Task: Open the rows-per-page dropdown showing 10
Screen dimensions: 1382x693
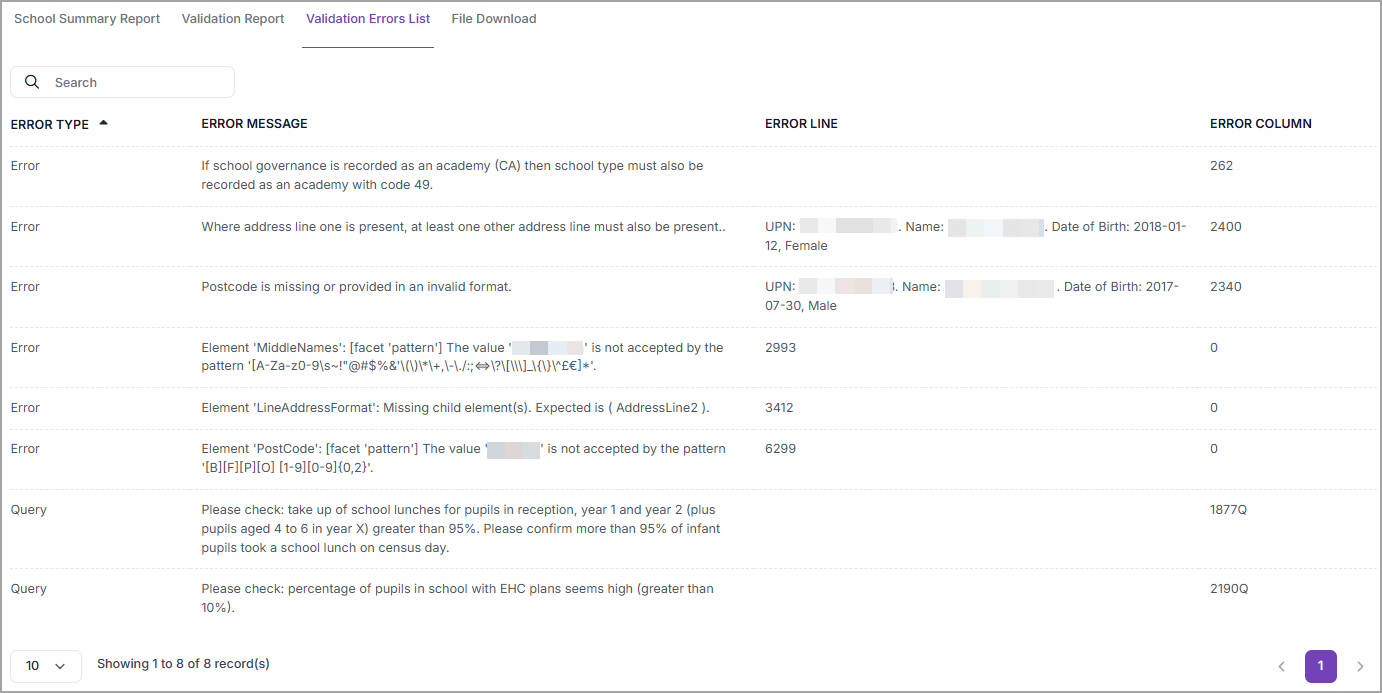Action: point(46,666)
